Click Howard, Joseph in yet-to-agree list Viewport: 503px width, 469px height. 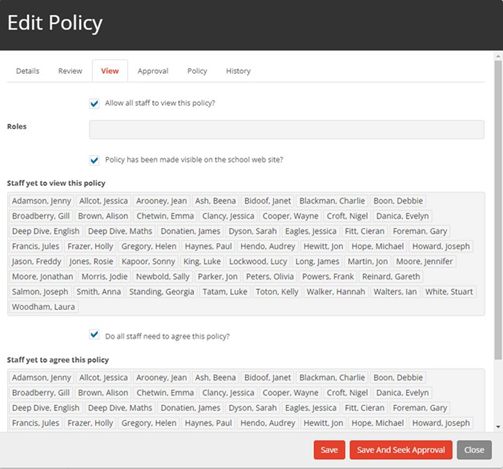pos(441,423)
